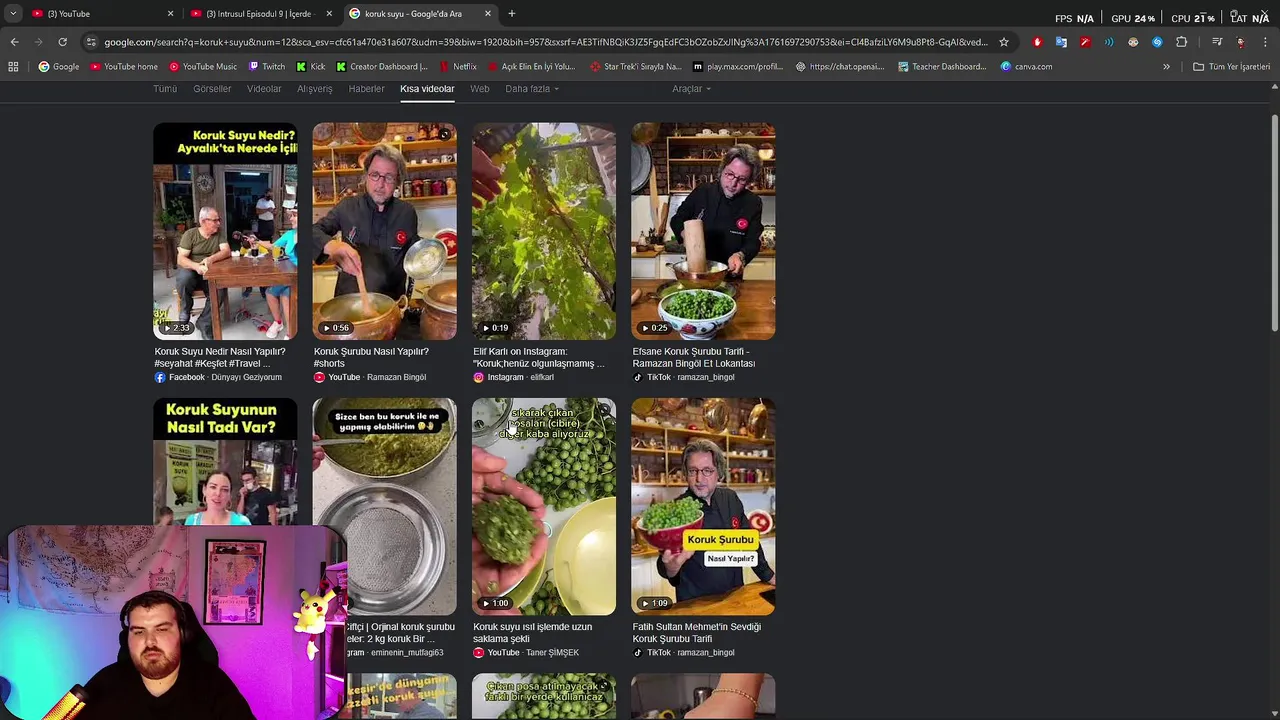Open the Star Trek'i Sirayla bookmark
The width and height of the screenshot is (1280, 720).
[636, 67]
